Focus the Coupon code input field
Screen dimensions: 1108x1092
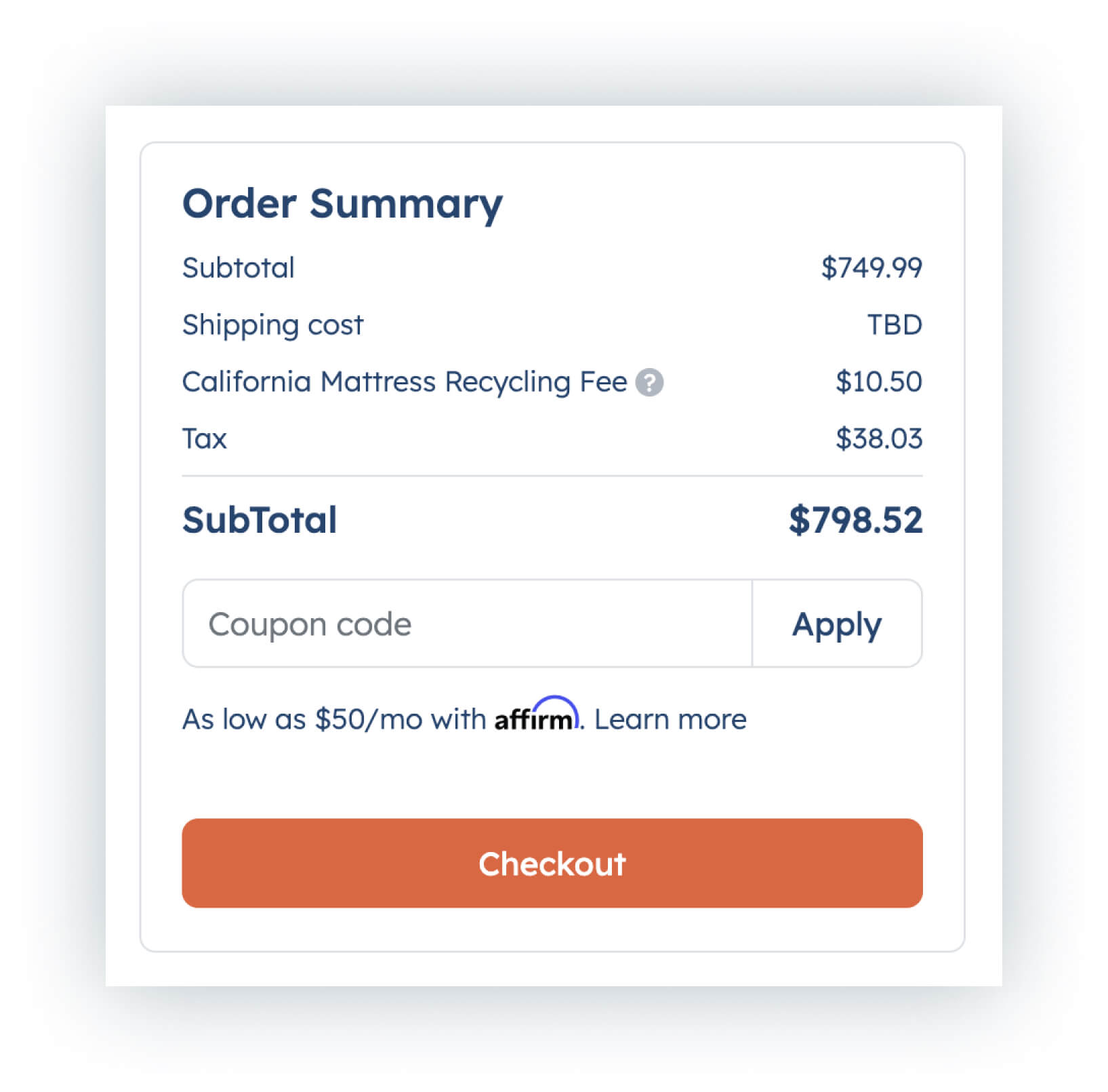pos(467,624)
